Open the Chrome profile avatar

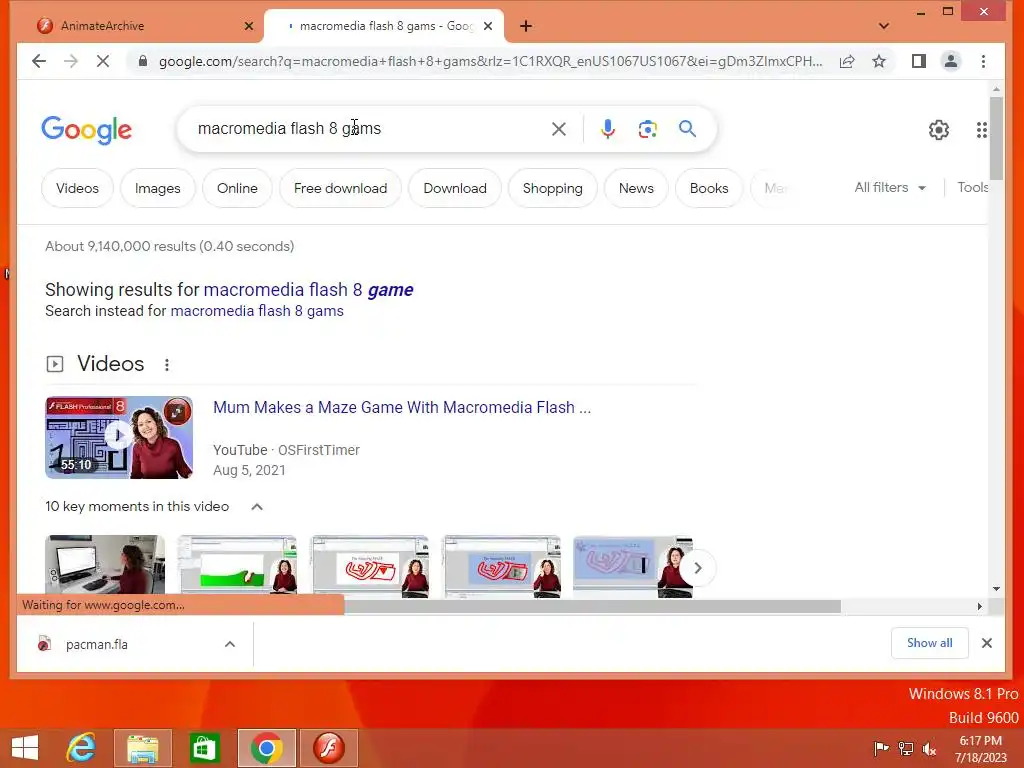coord(951,61)
